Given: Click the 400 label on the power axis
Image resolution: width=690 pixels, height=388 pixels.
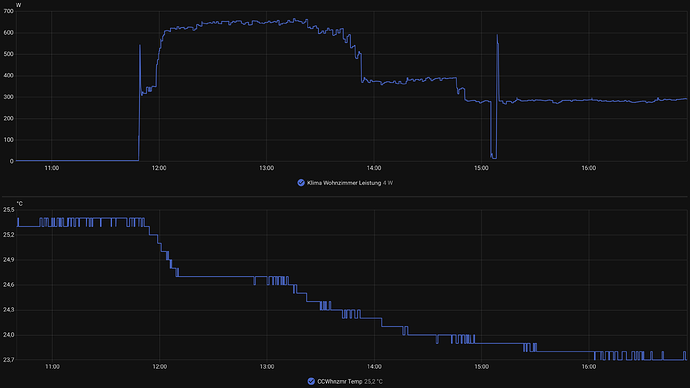Looking at the screenshot, I should coord(8,76).
